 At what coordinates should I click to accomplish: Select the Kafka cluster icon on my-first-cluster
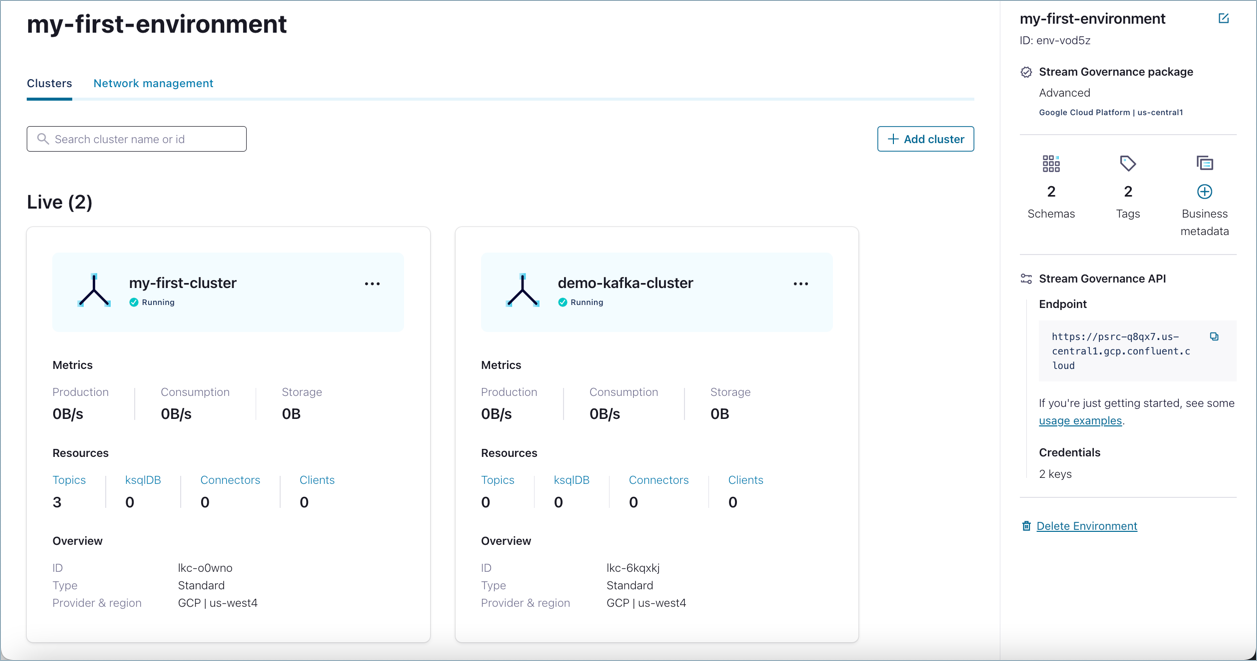pos(94,289)
